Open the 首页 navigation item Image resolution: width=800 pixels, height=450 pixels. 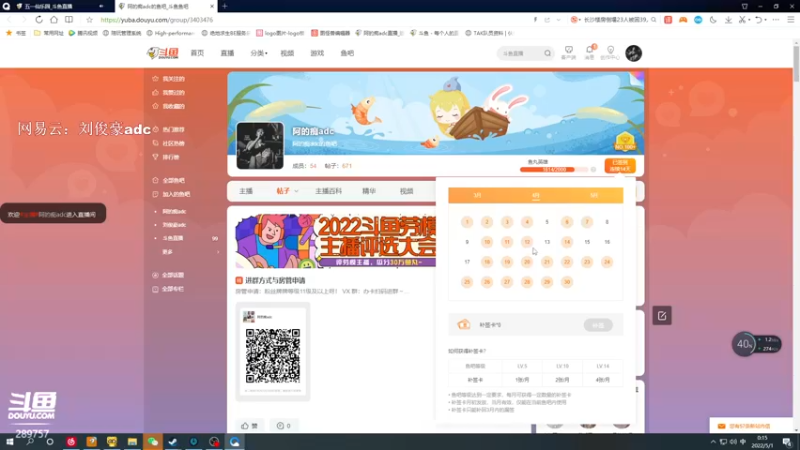pos(197,53)
